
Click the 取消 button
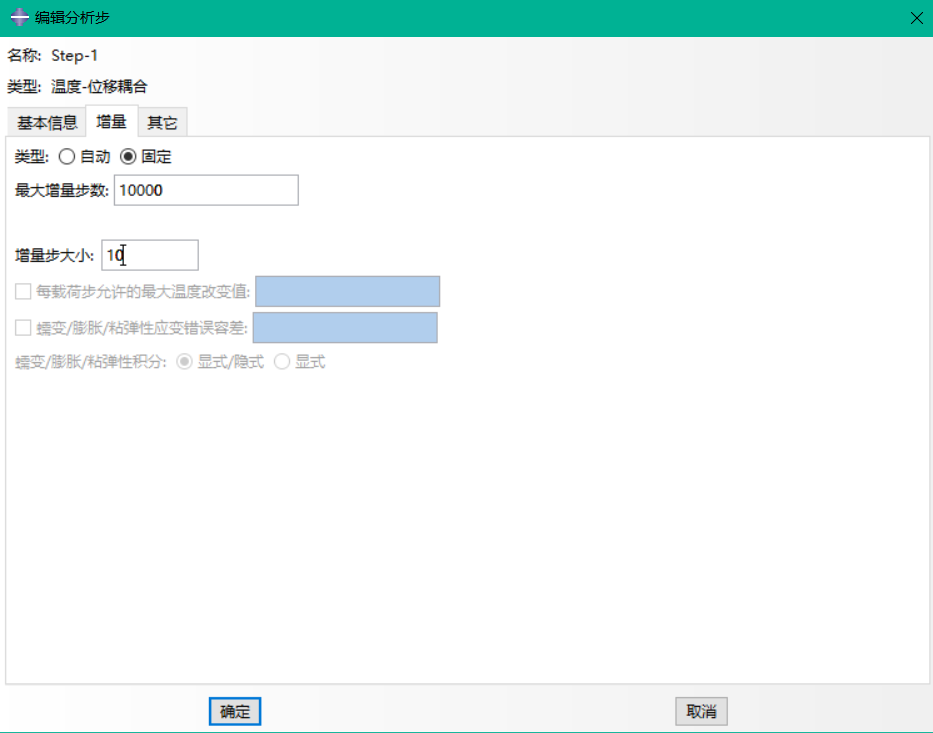(x=701, y=711)
